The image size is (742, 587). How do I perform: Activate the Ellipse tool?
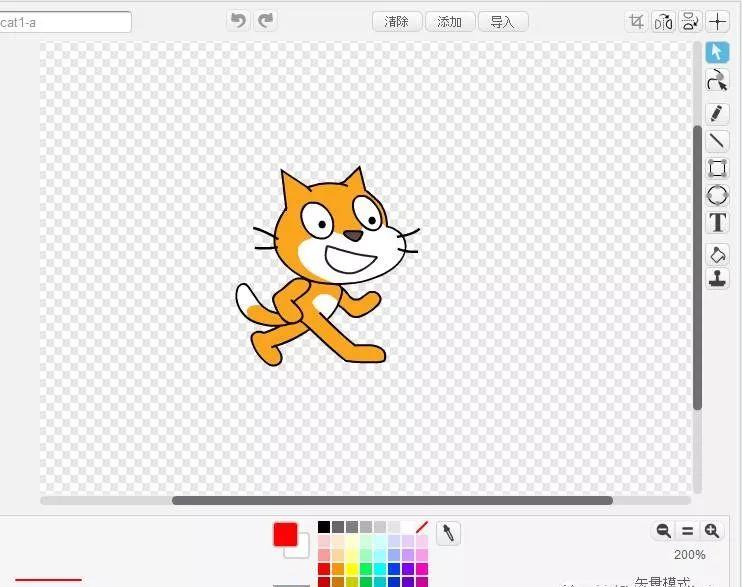click(717, 195)
